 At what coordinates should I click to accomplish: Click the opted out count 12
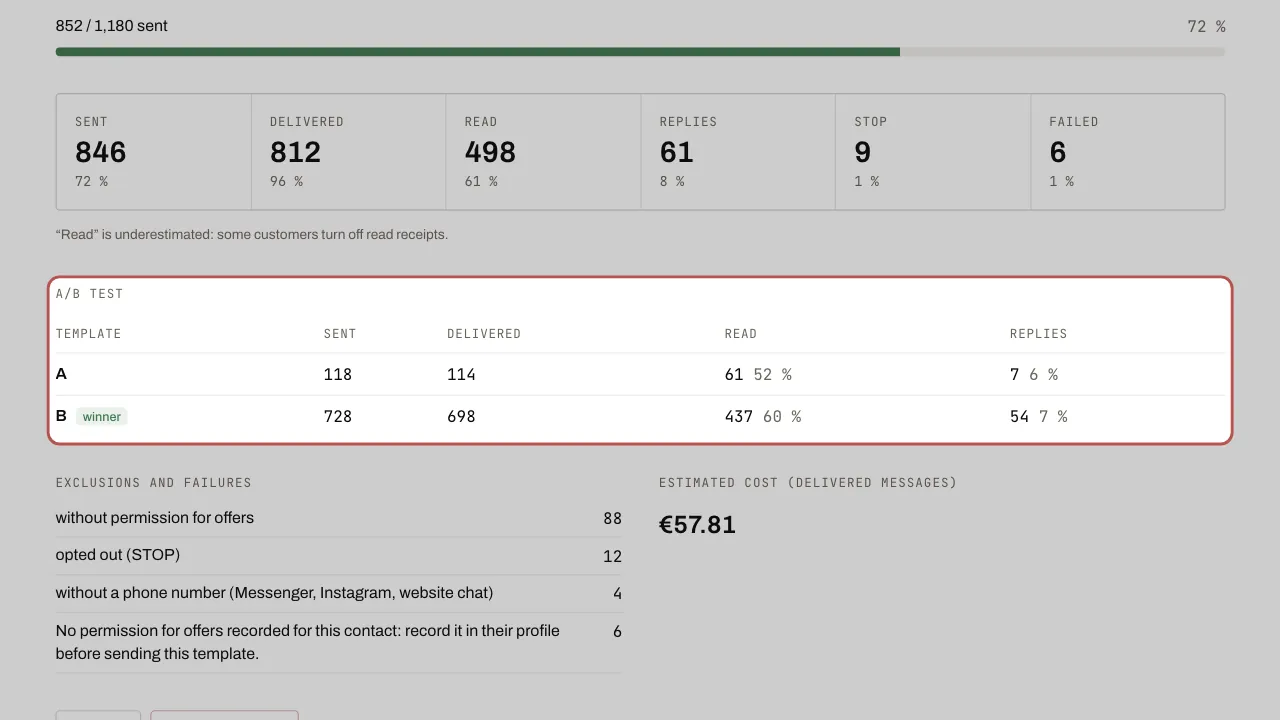coord(613,557)
